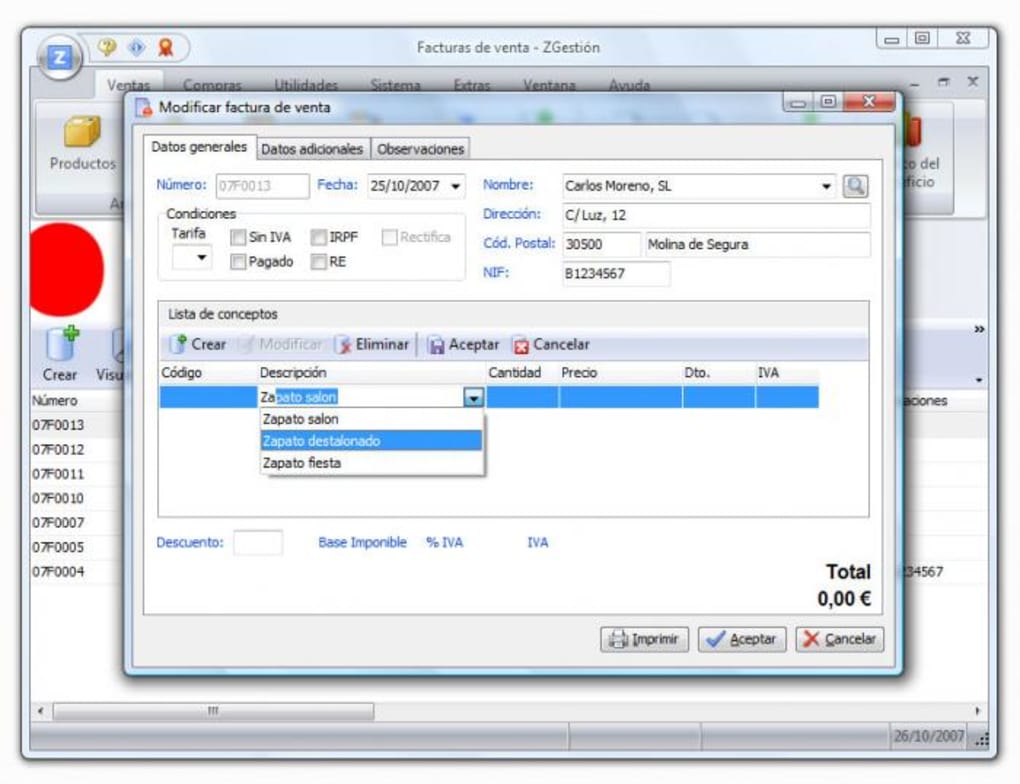Viewport: 1020px width, 784px height.
Task: Switch to the Datos adicionales tab
Action: [312, 149]
